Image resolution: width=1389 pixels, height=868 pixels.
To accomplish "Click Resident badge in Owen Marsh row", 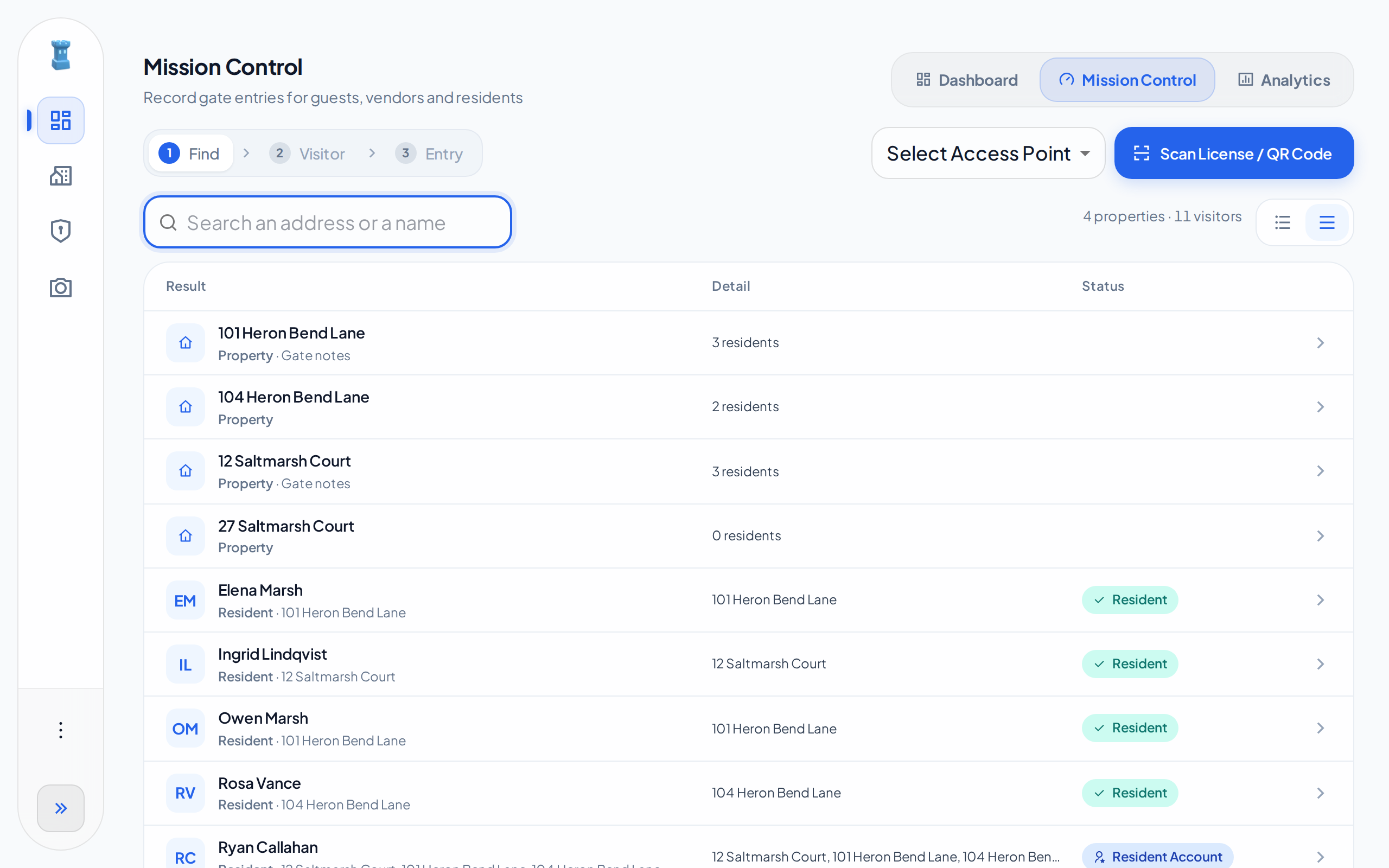I will point(1130,728).
